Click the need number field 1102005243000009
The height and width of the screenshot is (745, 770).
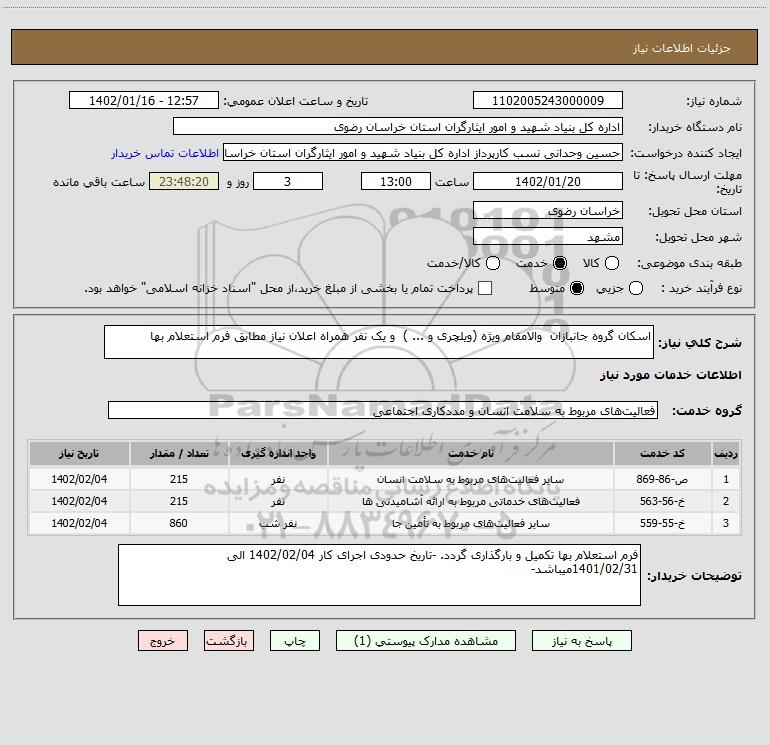[548, 101]
